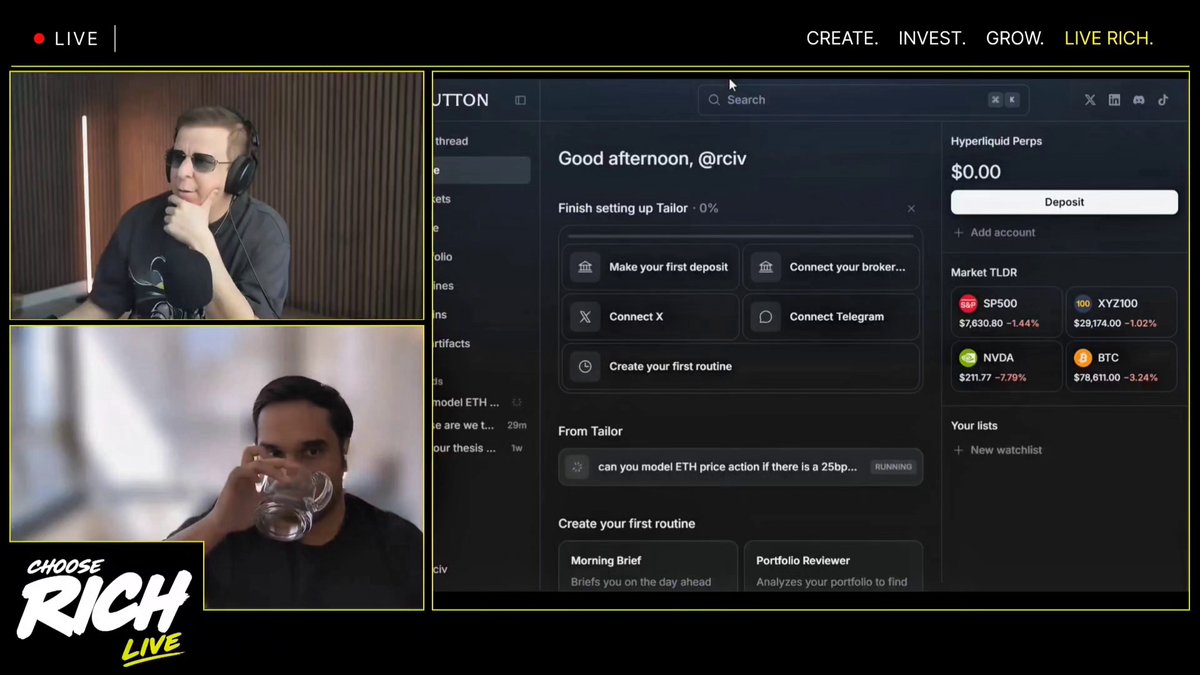Collapse the sidebar panel icon
1200x675 pixels.
(x=520, y=100)
